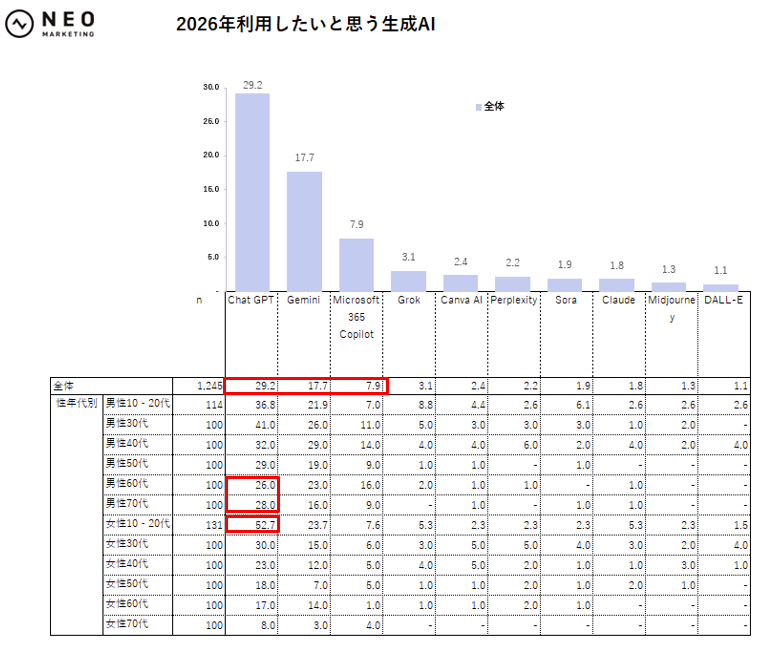Click the 男性60代 row label
767x649 pixels.
pos(127,483)
